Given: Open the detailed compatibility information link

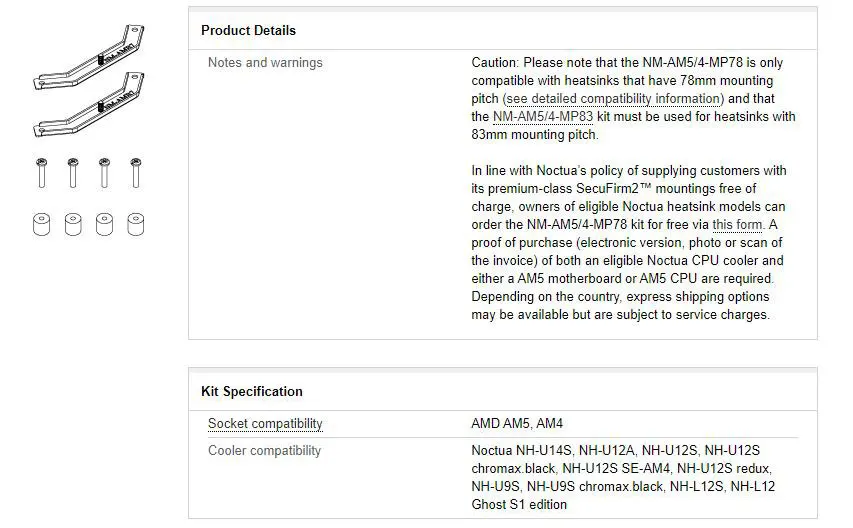Looking at the screenshot, I should 613,99.
